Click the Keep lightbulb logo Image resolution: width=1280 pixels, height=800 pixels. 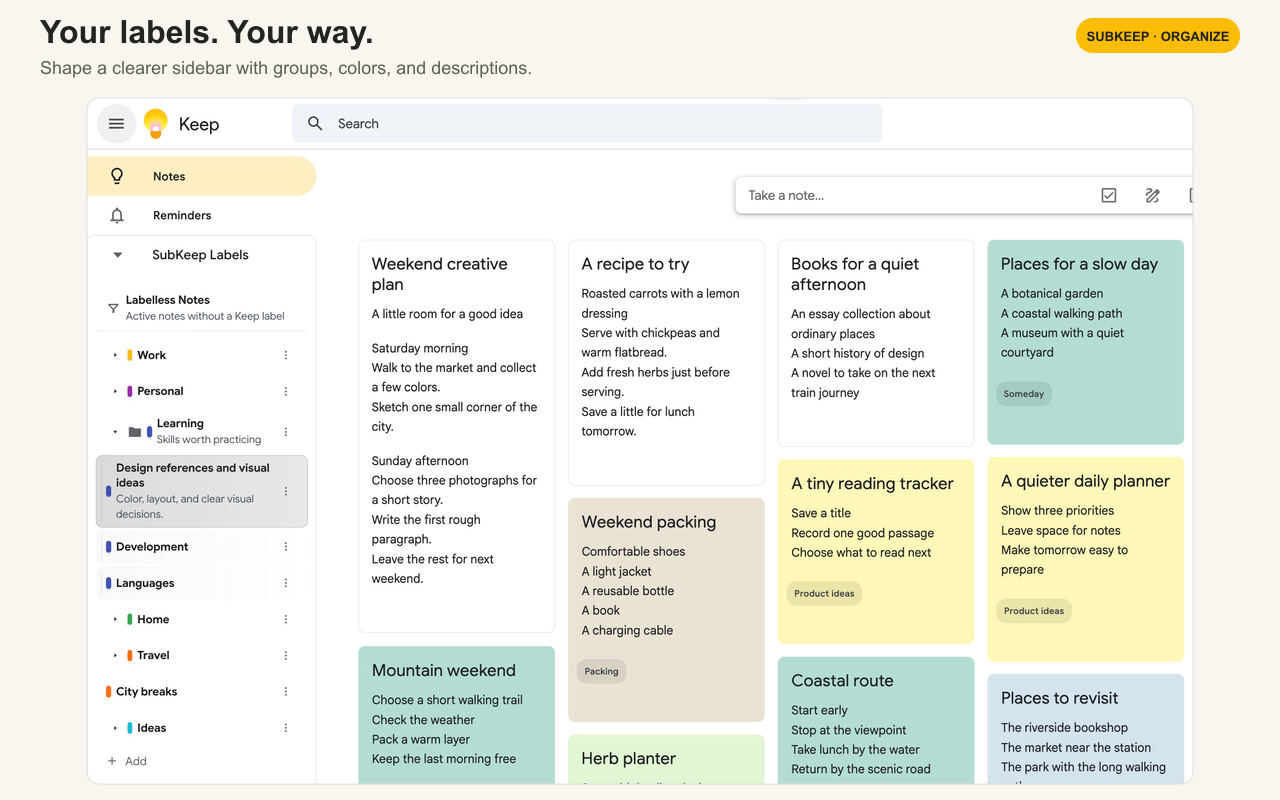[x=155, y=124]
